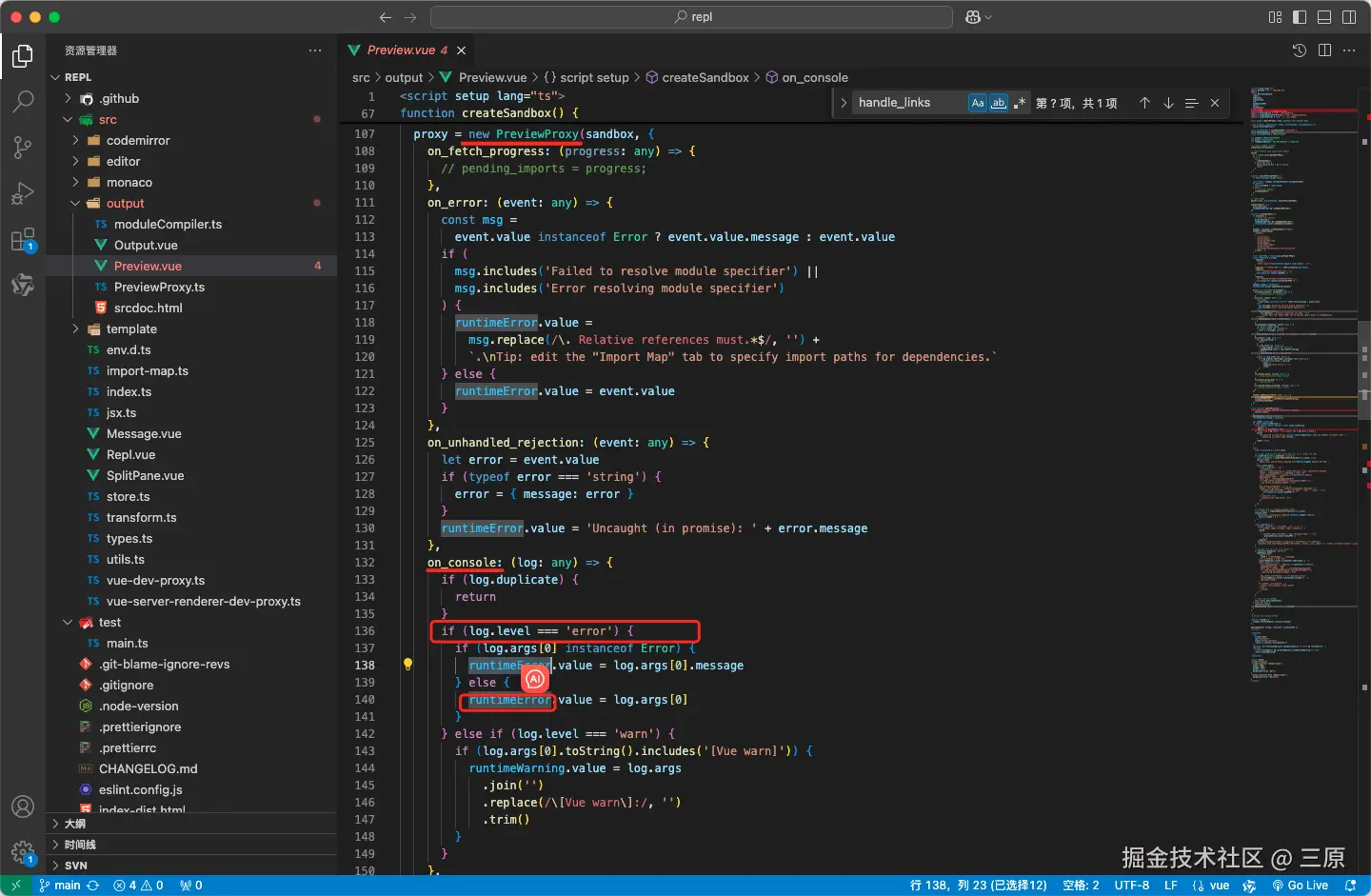The height and width of the screenshot is (896, 1371).
Task: Select the Preview.vue editor tab
Action: (x=400, y=50)
